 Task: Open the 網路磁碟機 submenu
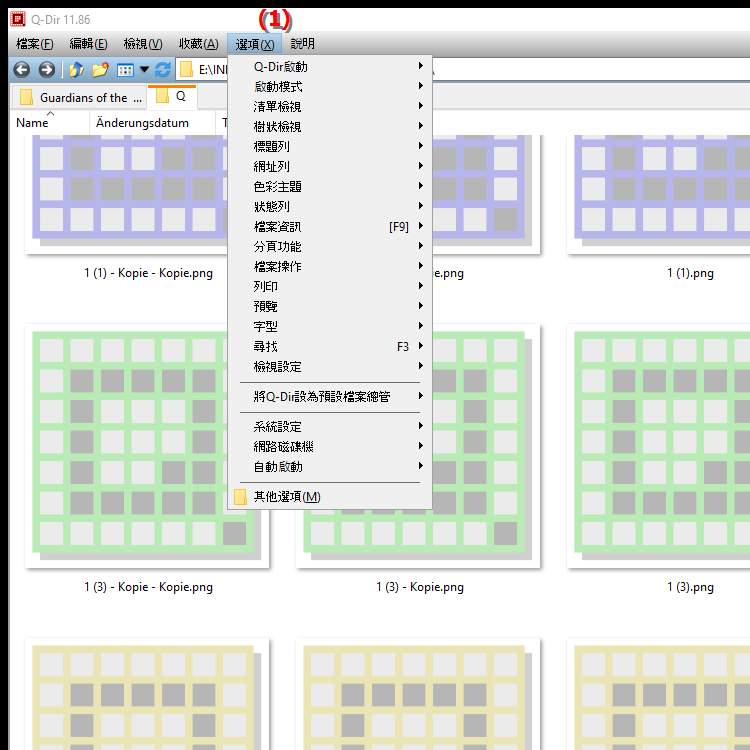click(x=330, y=447)
